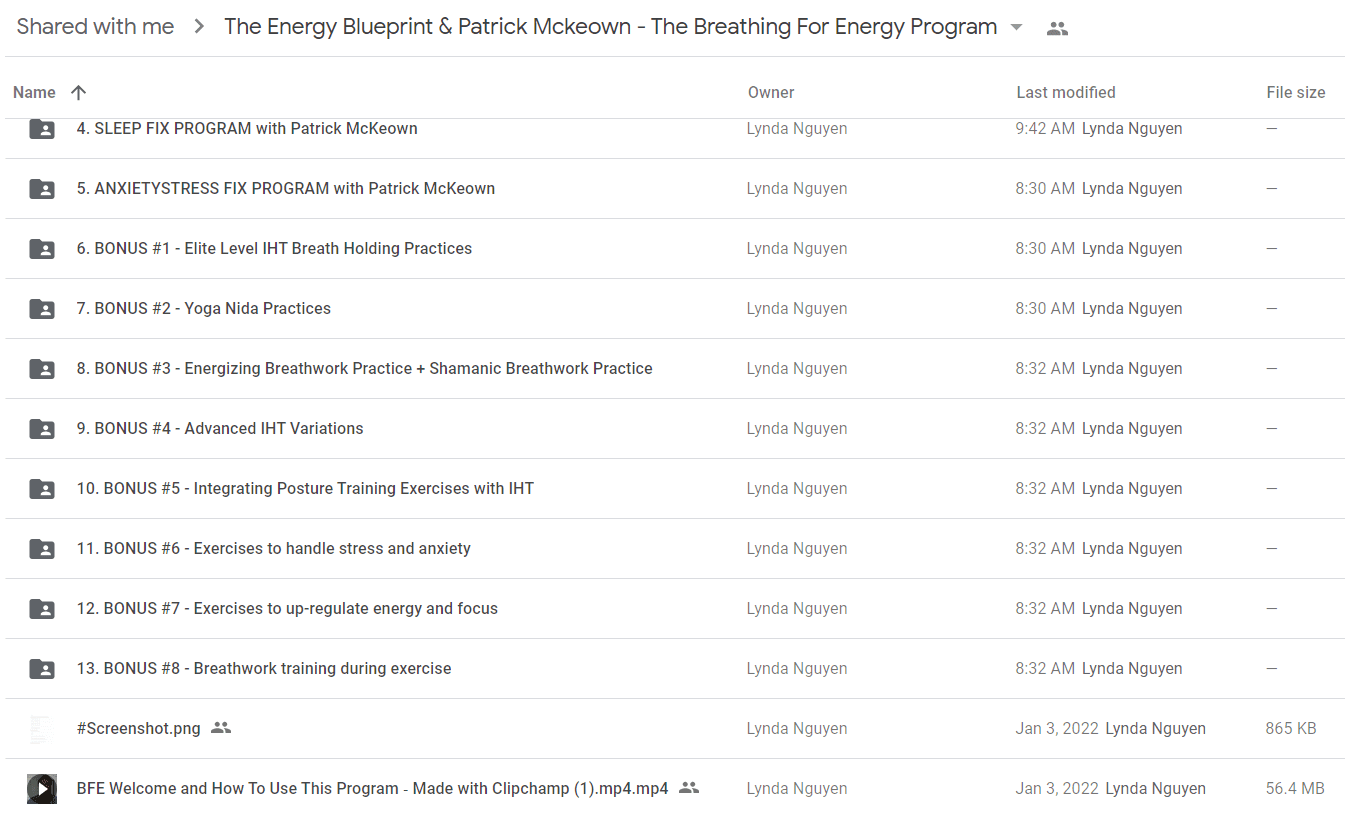Click the folder icon for 9. BONUS #4

point(42,428)
